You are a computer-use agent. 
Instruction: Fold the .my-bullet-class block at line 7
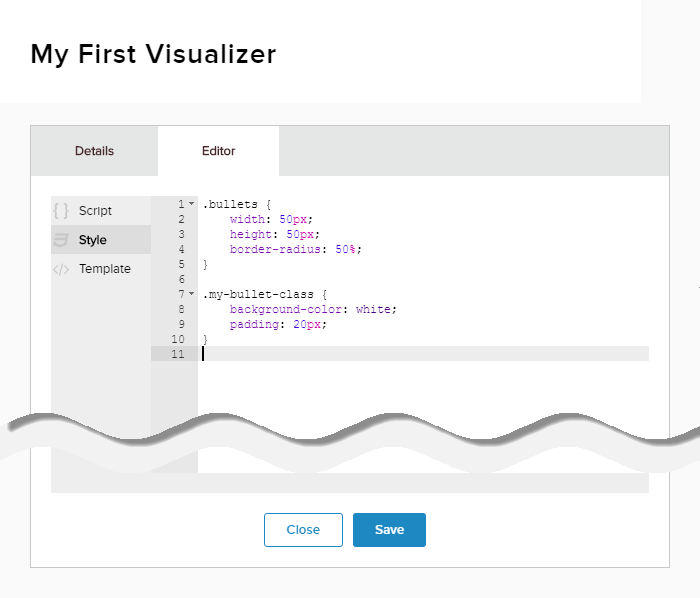191,294
